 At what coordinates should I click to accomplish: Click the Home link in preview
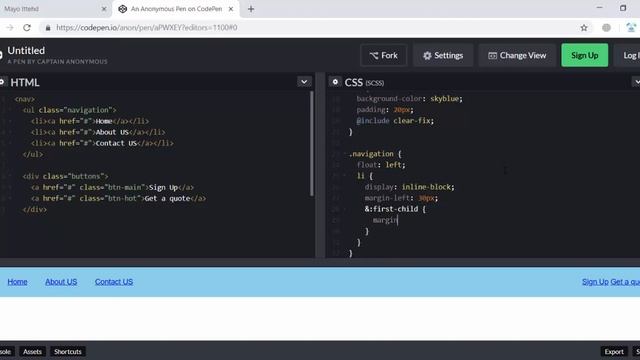tap(18, 282)
